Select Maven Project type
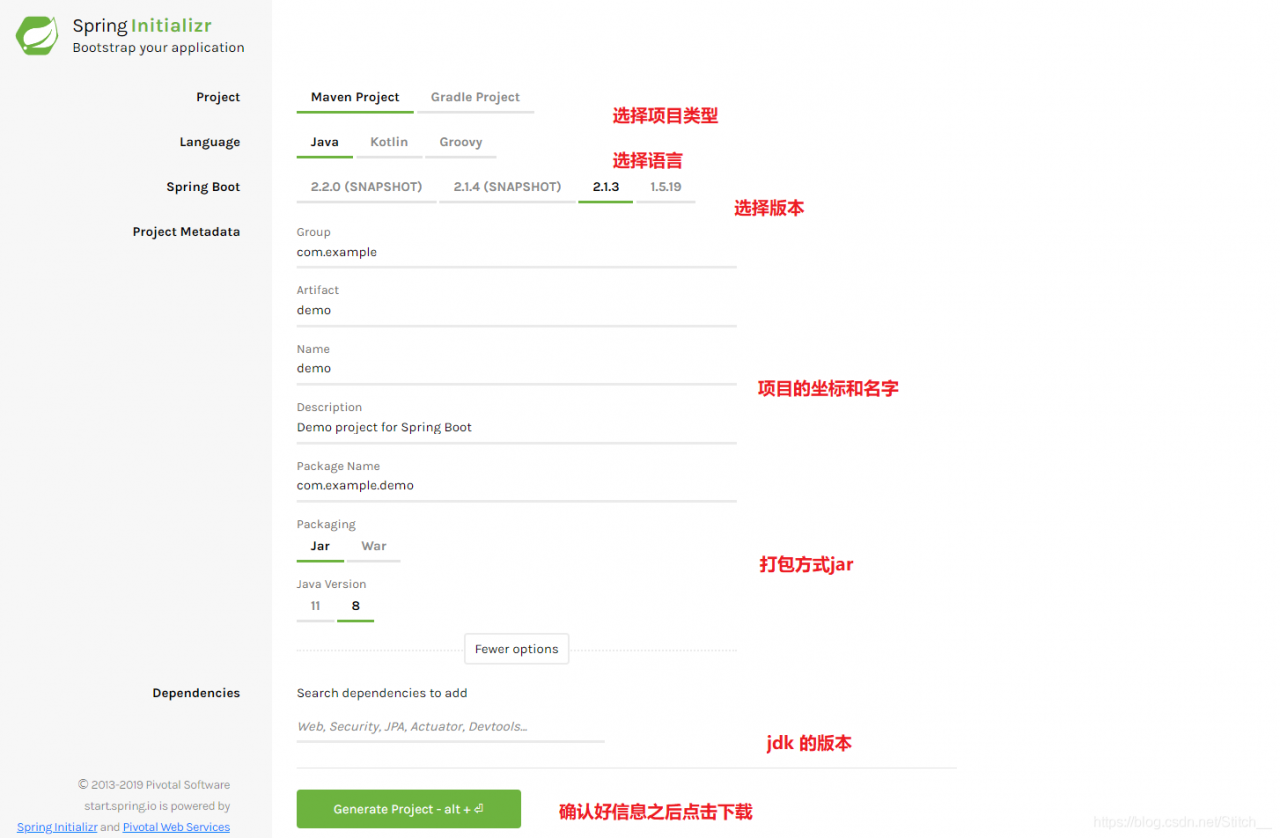The height and width of the screenshot is (838, 1280). [x=355, y=97]
